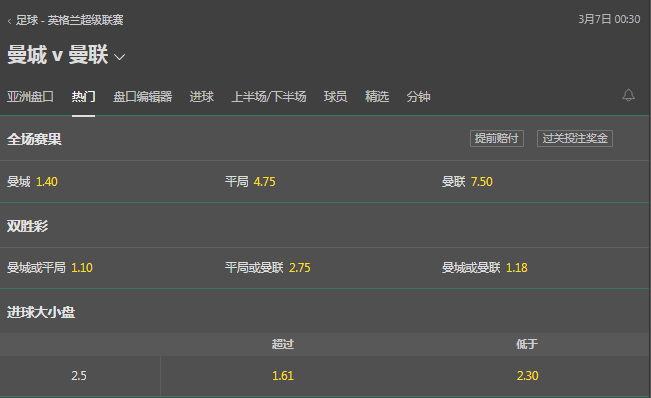Open the 进球 tab
The image size is (651, 398).
click(201, 97)
